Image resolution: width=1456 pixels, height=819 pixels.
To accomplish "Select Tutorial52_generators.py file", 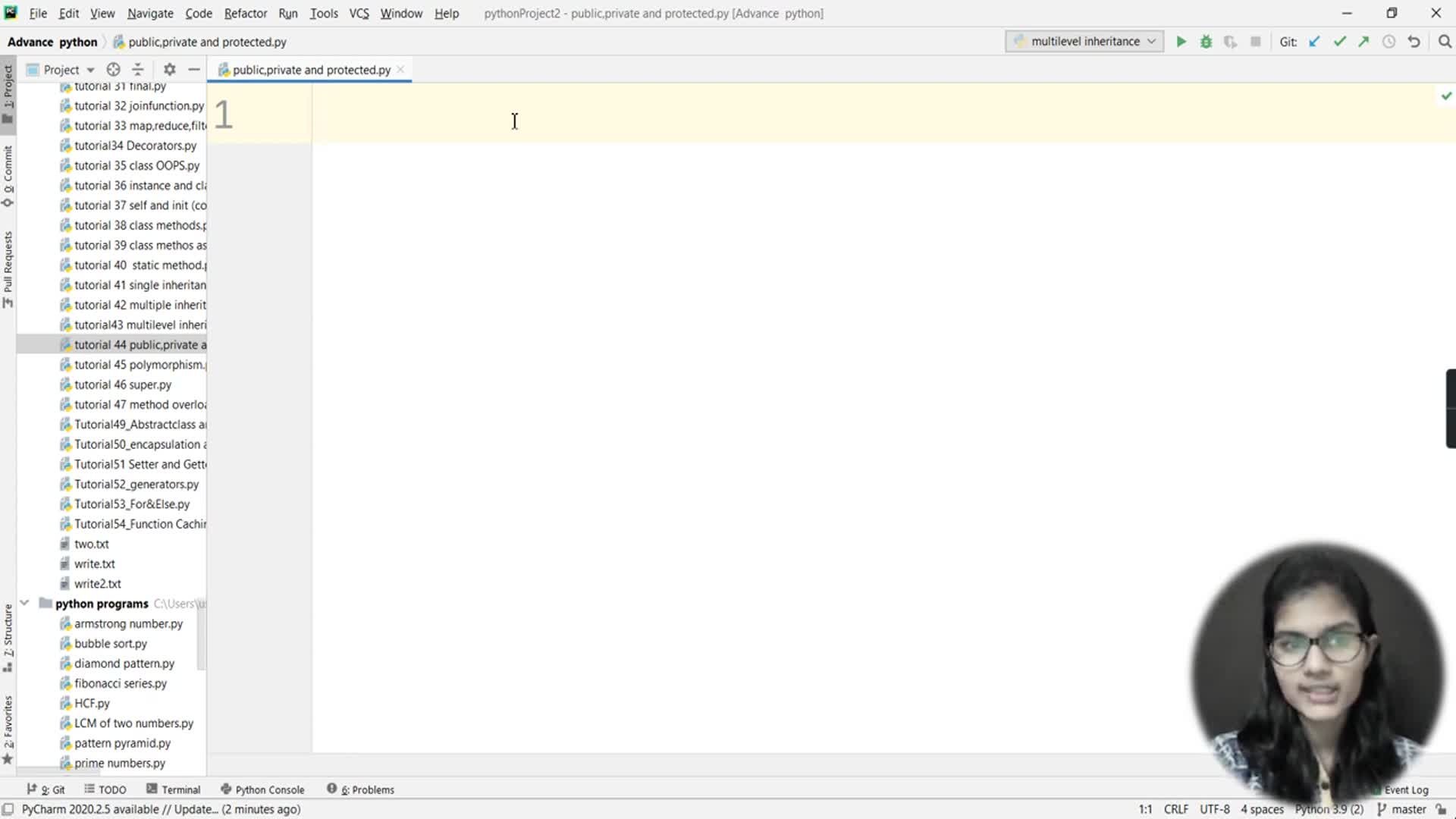I will click(x=130, y=484).
